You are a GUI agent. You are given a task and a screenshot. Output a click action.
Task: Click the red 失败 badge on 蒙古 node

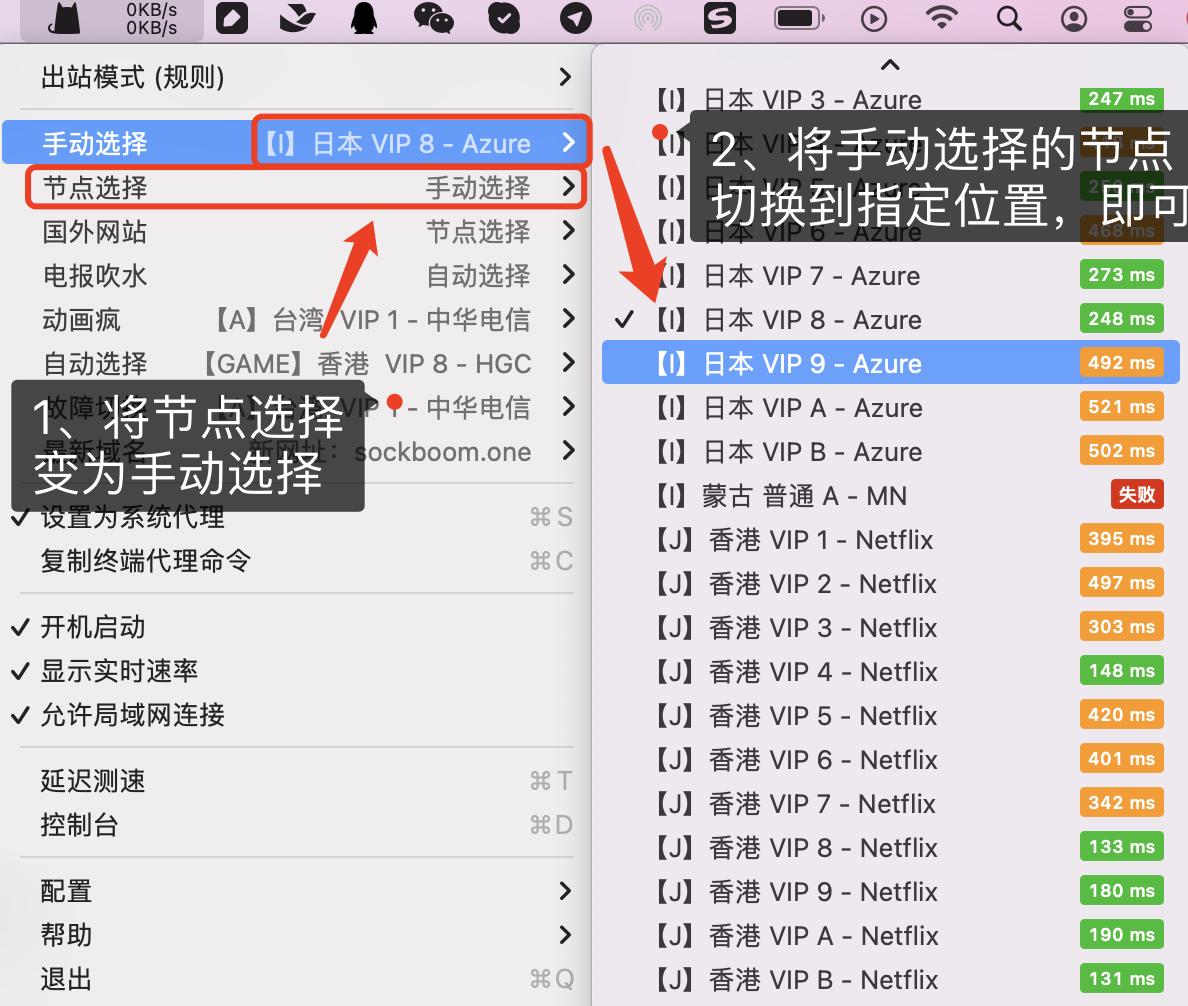pyautogui.click(x=1136, y=495)
